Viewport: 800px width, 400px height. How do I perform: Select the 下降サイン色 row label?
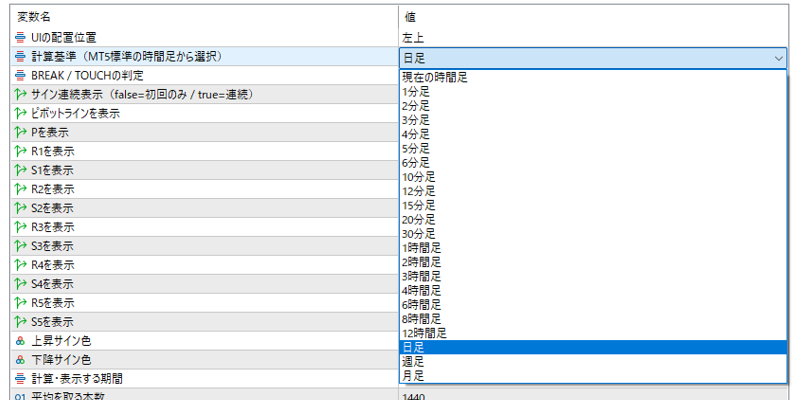[61, 360]
